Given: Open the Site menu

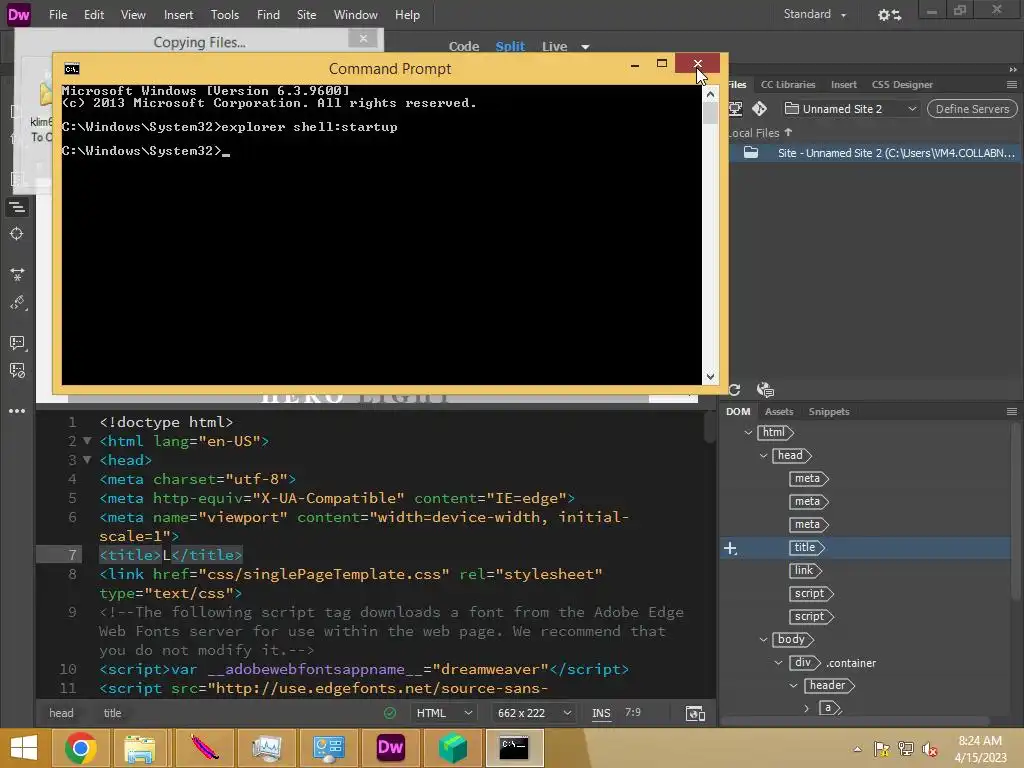Looking at the screenshot, I should coord(306,14).
